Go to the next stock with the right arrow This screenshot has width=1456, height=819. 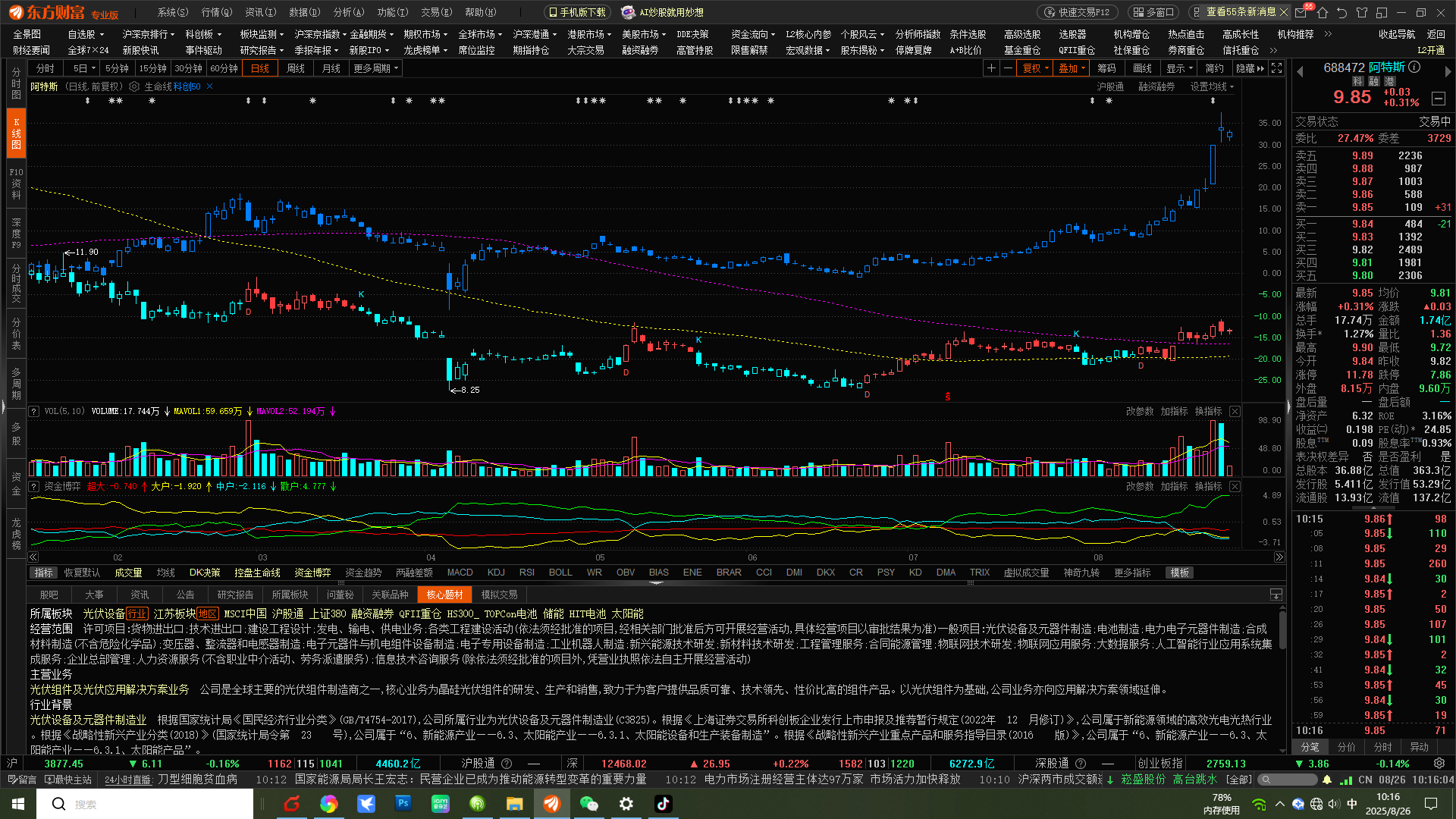(x=1448, y=71)
